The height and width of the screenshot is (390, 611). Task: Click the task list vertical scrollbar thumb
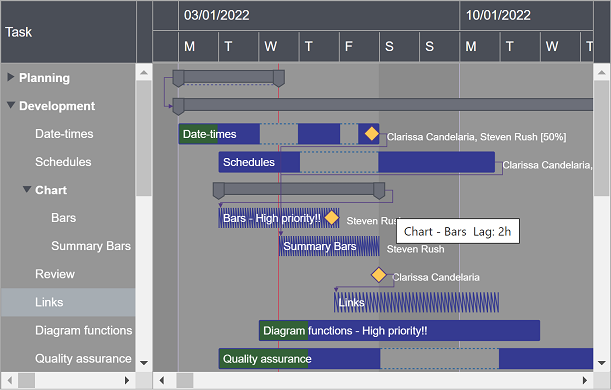pyautogui.click(x=144, y=138)
